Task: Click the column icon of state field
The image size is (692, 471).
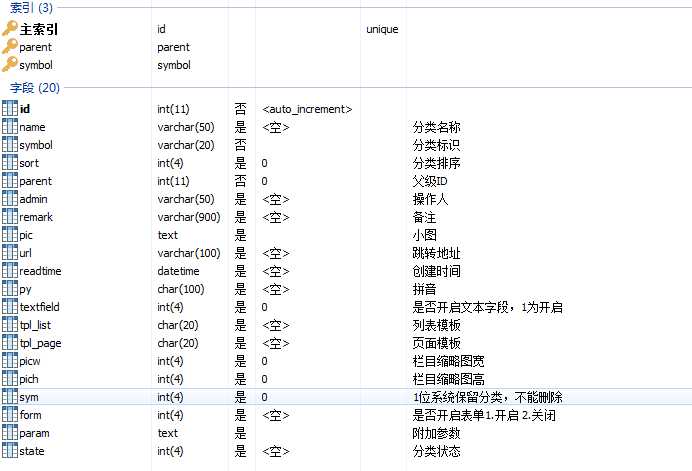Action: coord(10,451)
